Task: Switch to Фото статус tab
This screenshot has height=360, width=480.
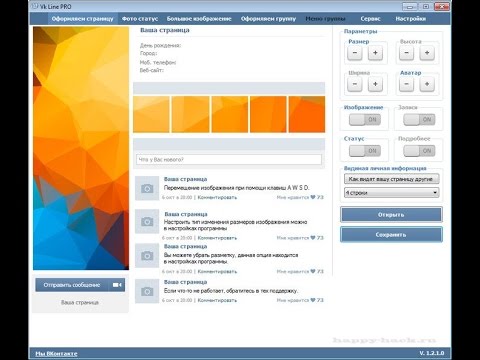Action: (x=140, y=19)
